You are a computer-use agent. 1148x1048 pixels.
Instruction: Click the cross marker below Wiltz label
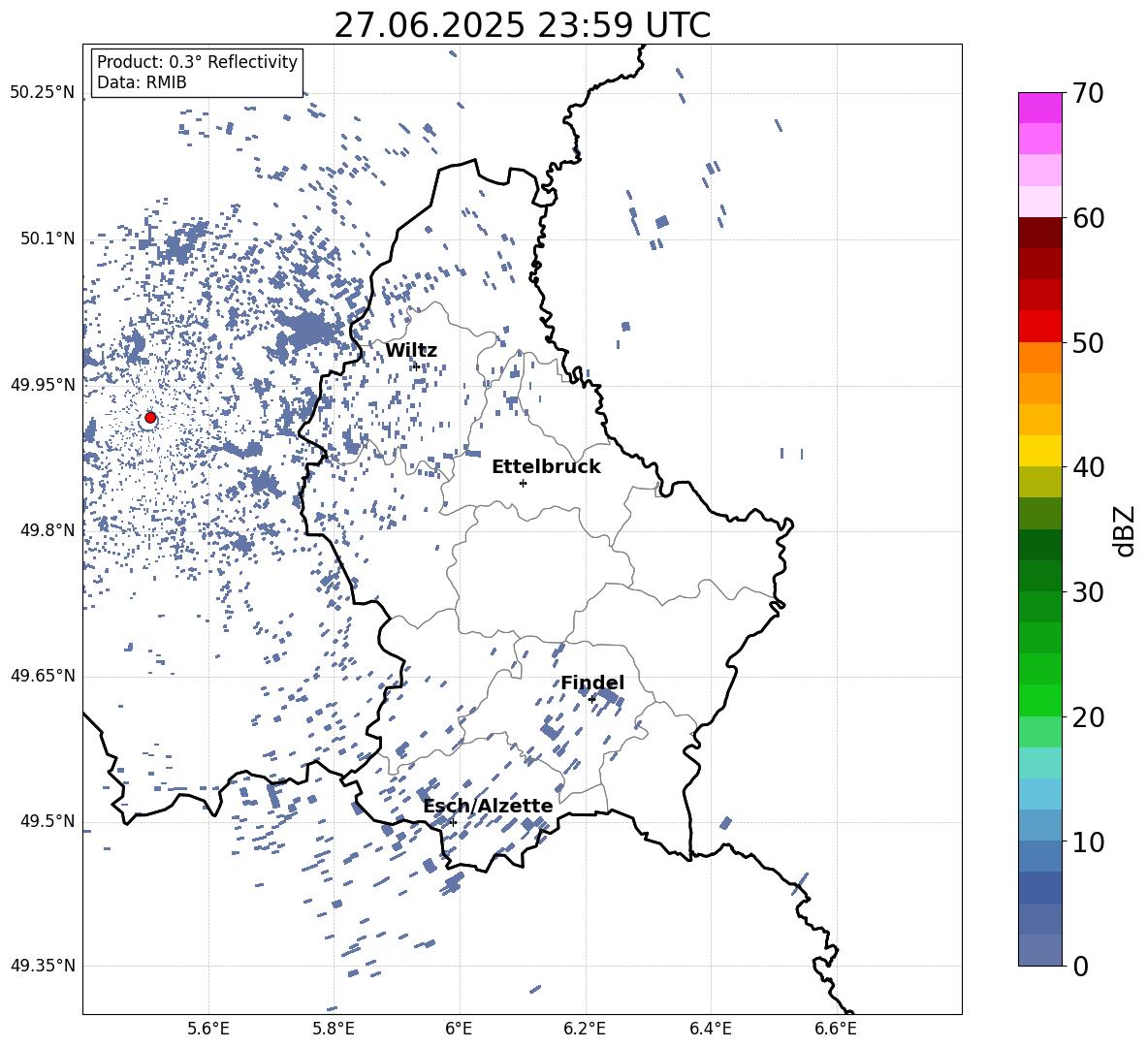[416, 366]
